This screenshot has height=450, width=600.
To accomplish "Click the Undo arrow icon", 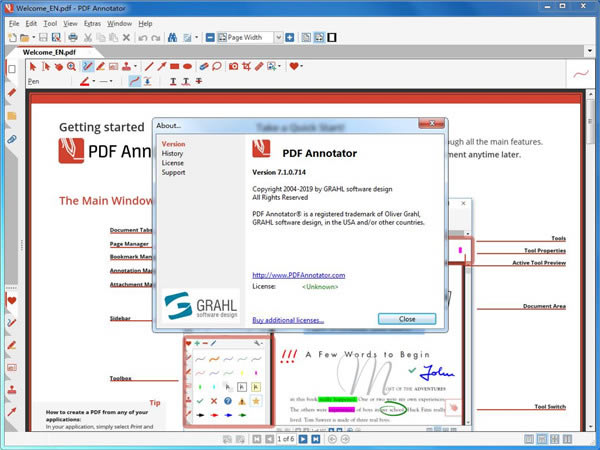I will (x=143, y=38).
